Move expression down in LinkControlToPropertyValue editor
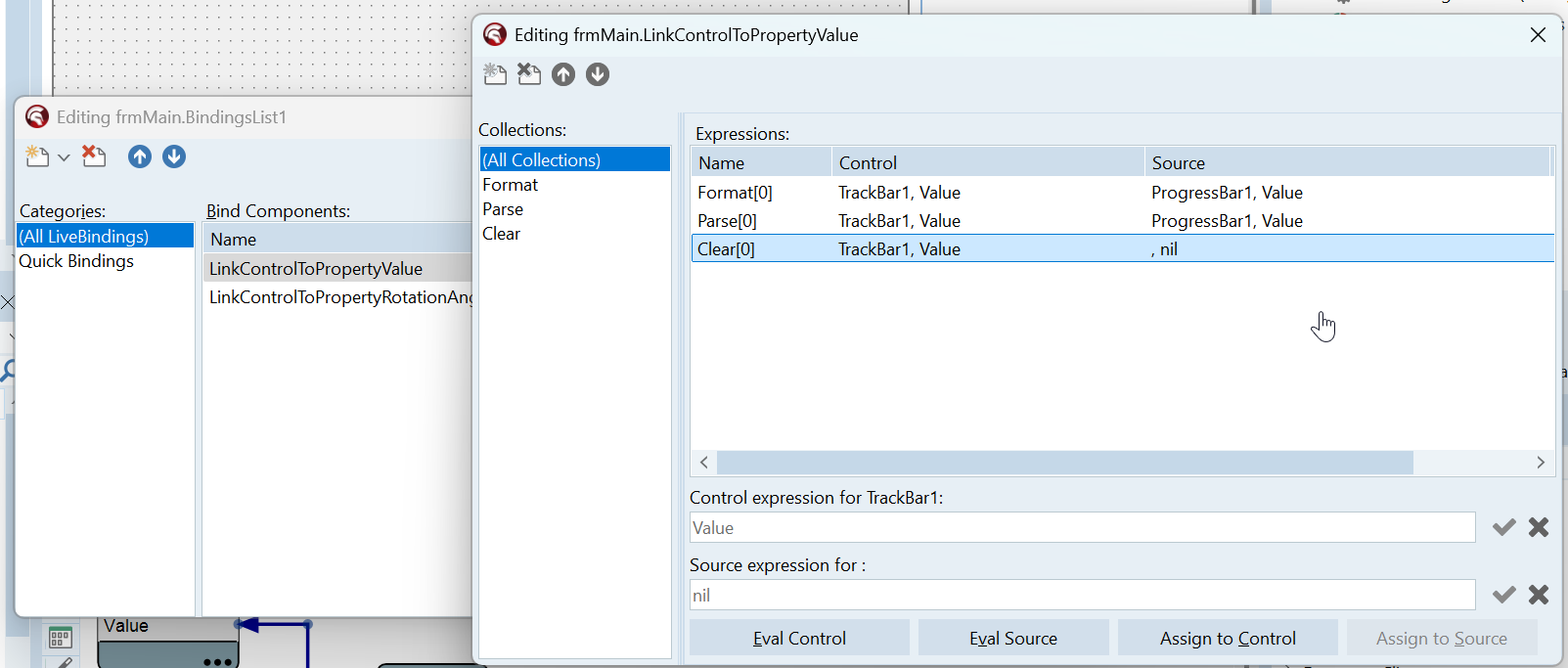Screen dimensions: 1568x668 [x=598, y=74]
